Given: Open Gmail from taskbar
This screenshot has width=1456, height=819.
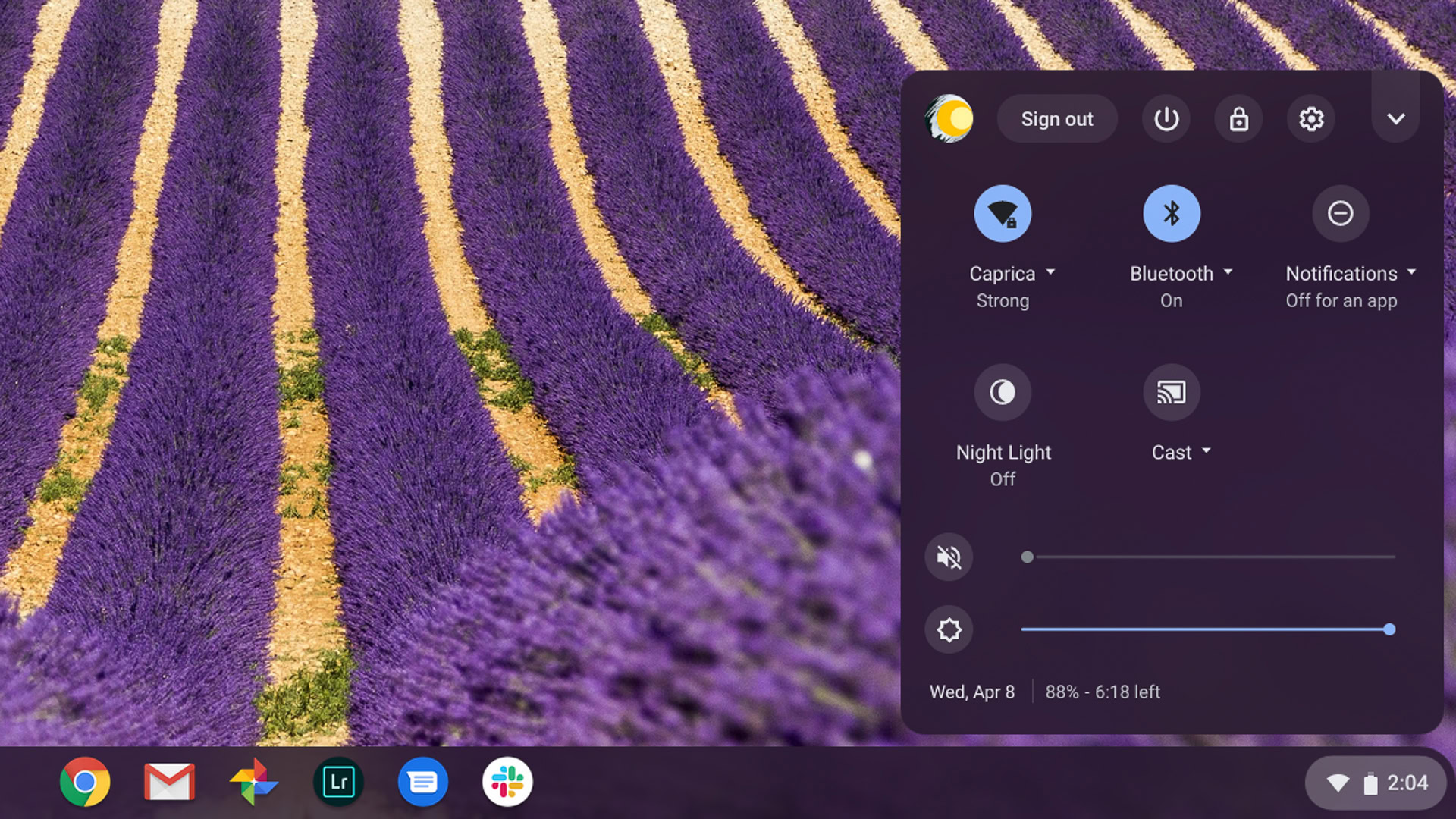Looking at the screenshot, I should coord(168,781).
